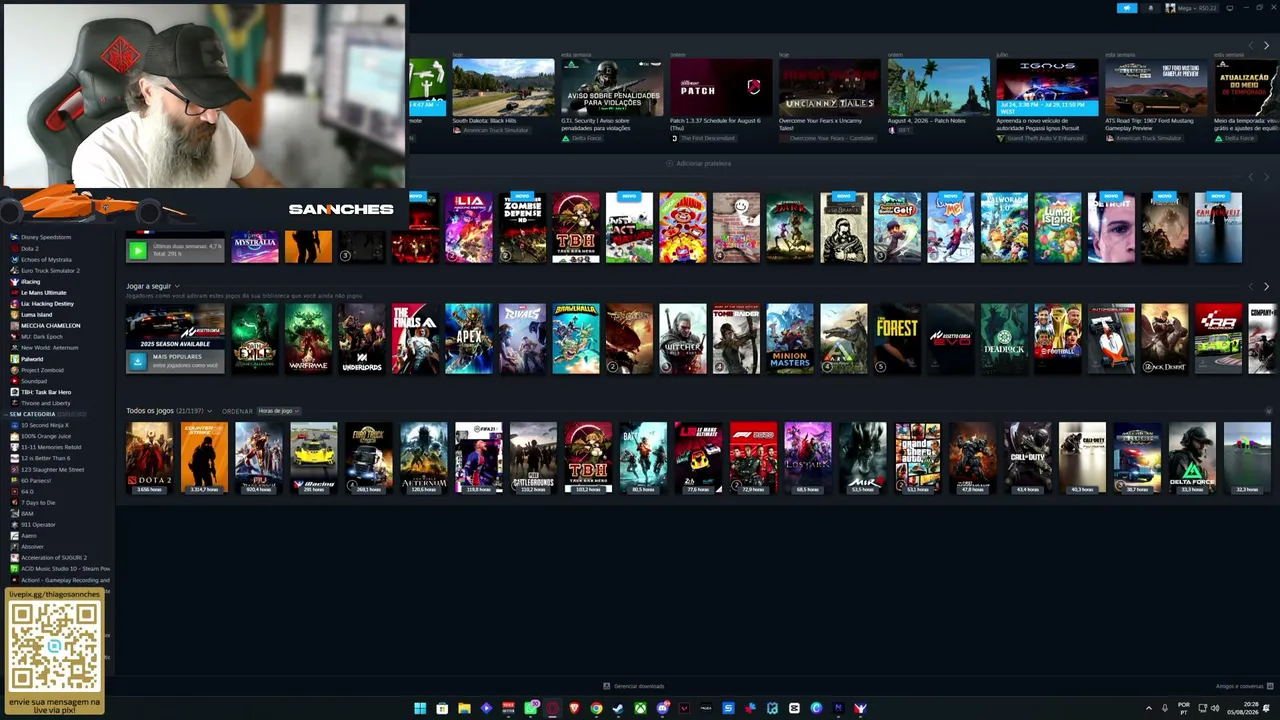Open the Apex Legends cover in Jogar a seguir

tap(469, 338)
